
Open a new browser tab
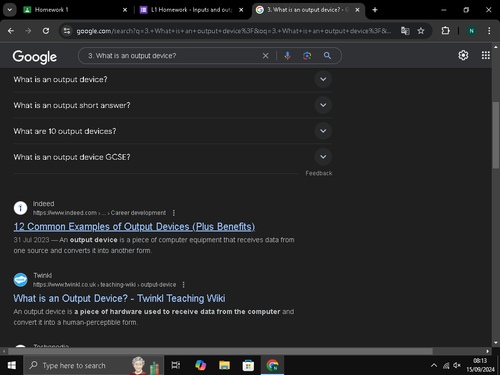(x=375, y=10)
